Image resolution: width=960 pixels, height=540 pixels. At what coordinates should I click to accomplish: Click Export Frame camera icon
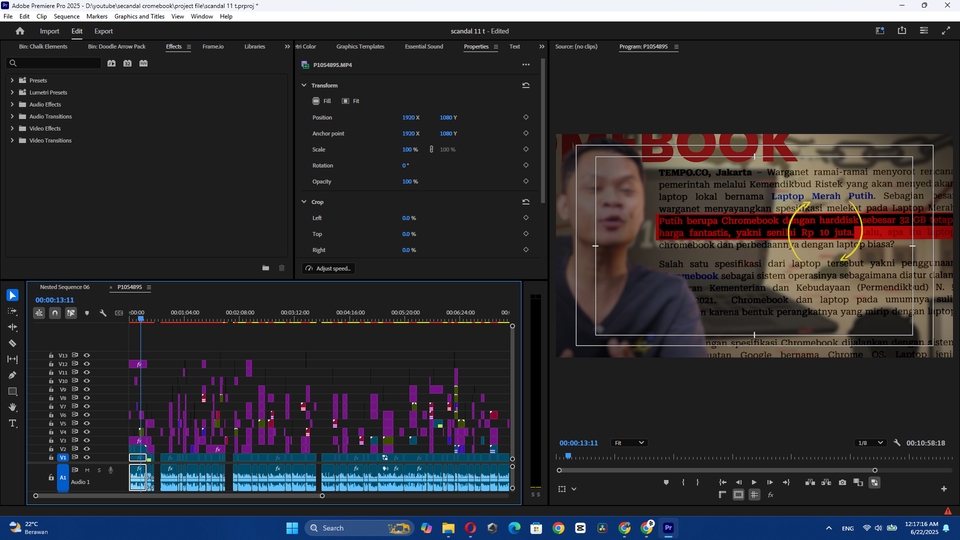[x=842, y=482]
